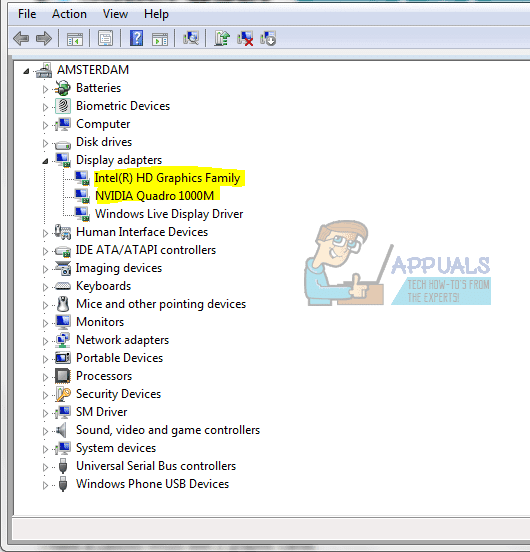The width and height of the screenshot is (530, 552).
Task: Click the blue Help question mark icon
Action: (x=136, y=38)
